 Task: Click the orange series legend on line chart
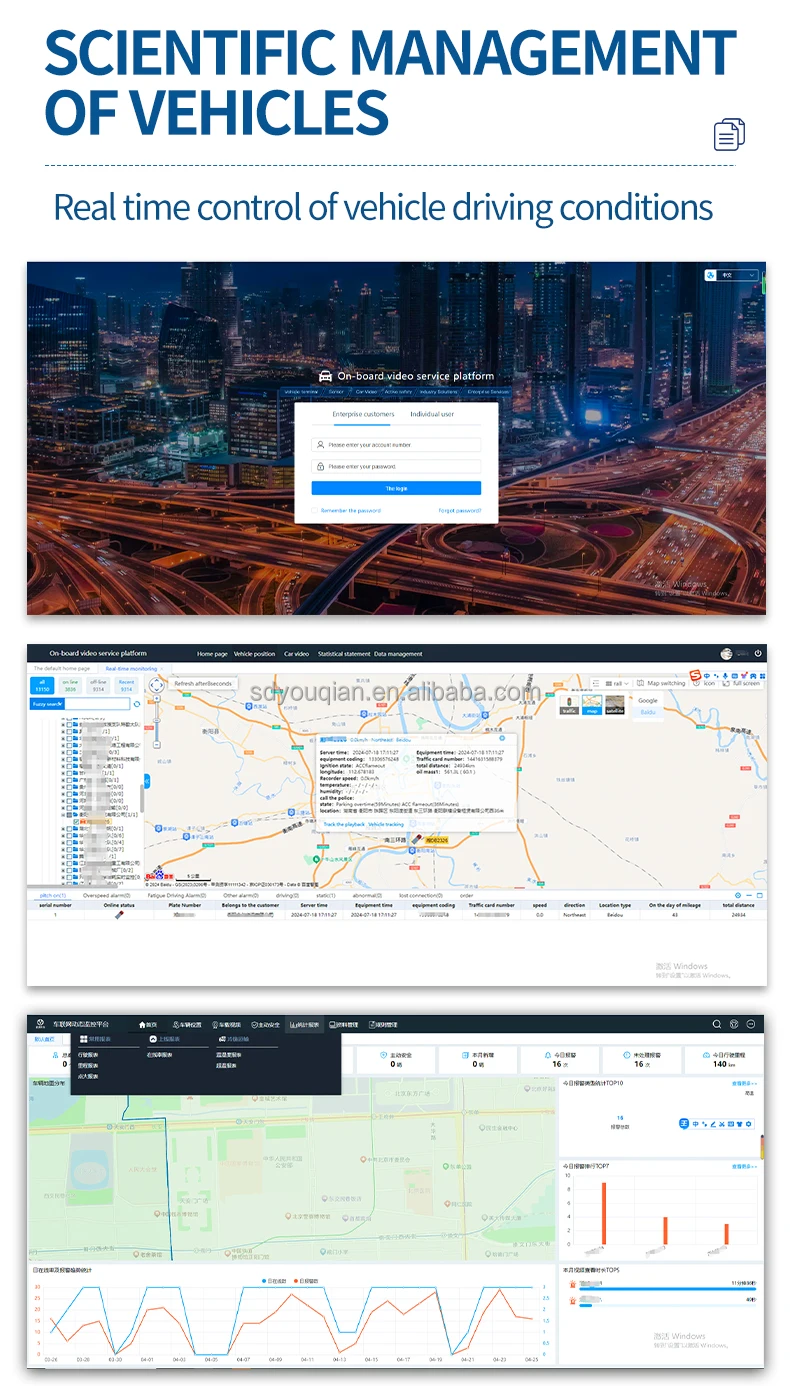pos(306,1280)
